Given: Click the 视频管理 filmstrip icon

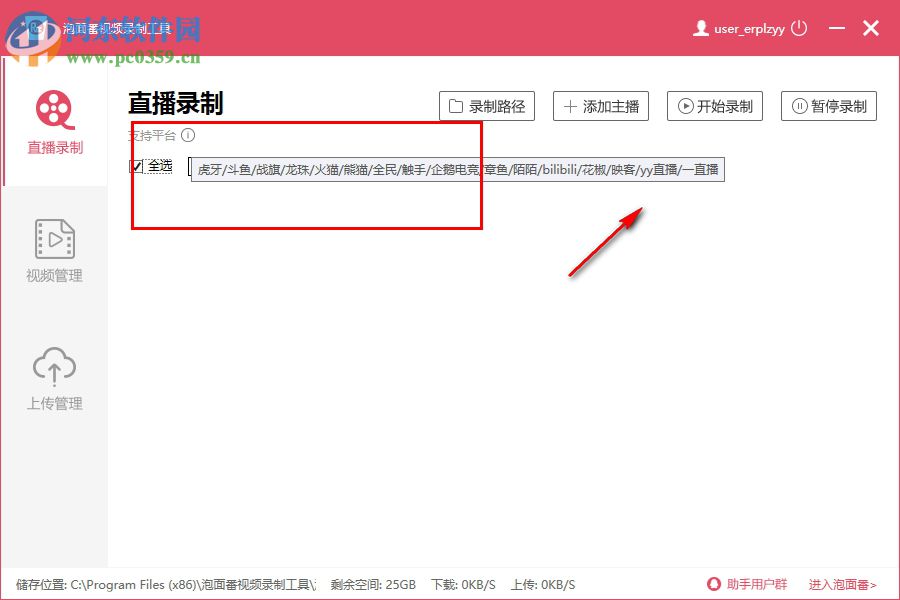Looking at the screenshot, I should pyautogui.click(x=53, y=239).
